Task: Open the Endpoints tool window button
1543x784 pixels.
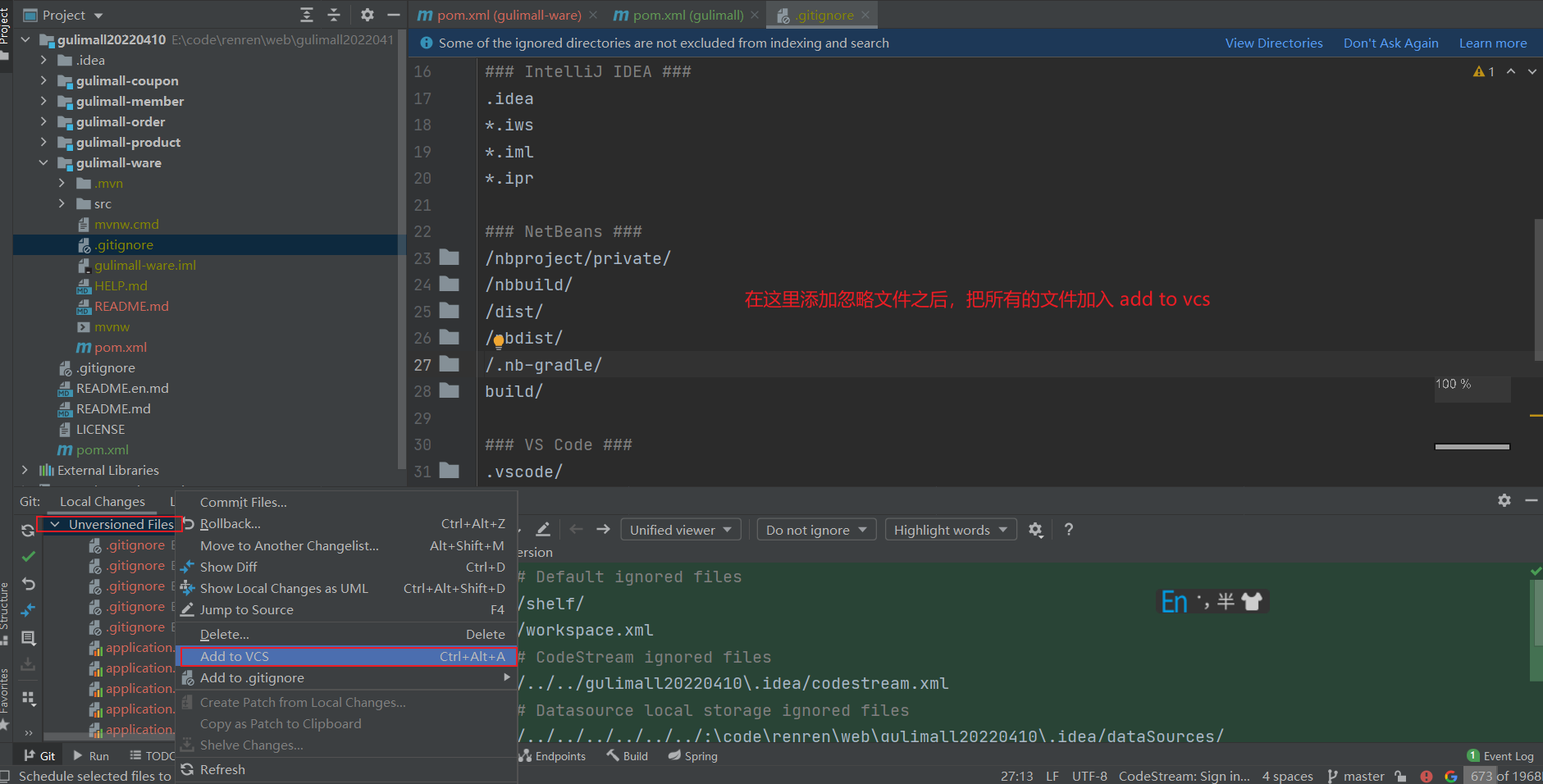Action: point(552,755)
